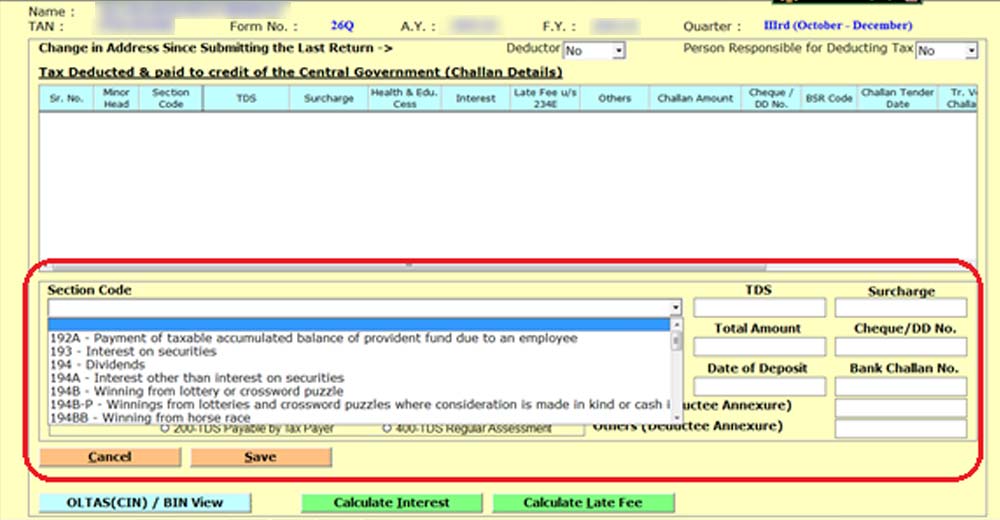1000x520 pixels.
Task: Choose 194 - Dividends from list
Action: [95, 365]
